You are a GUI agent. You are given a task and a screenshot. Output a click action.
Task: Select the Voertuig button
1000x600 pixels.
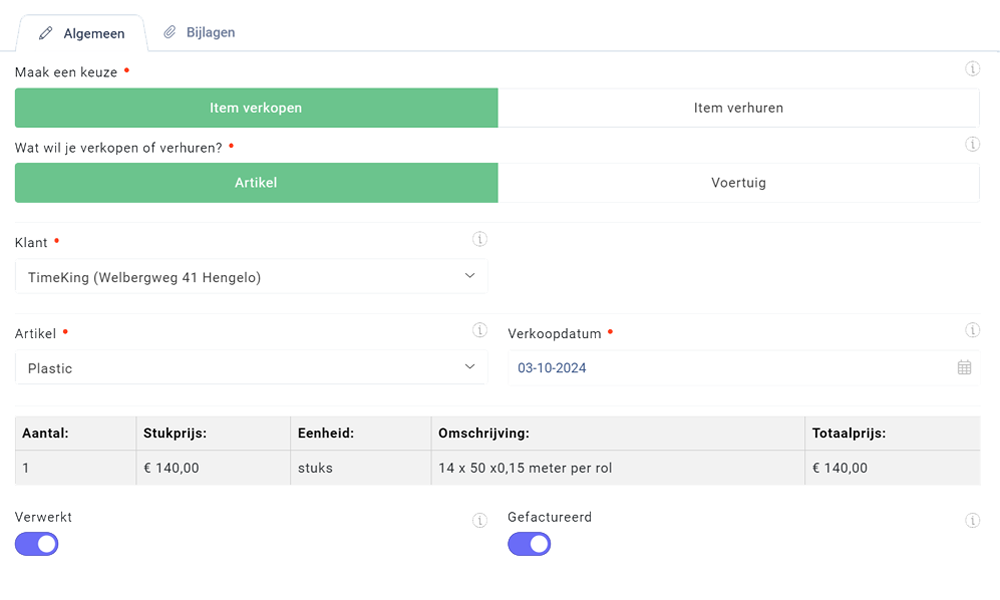[738, 183]
